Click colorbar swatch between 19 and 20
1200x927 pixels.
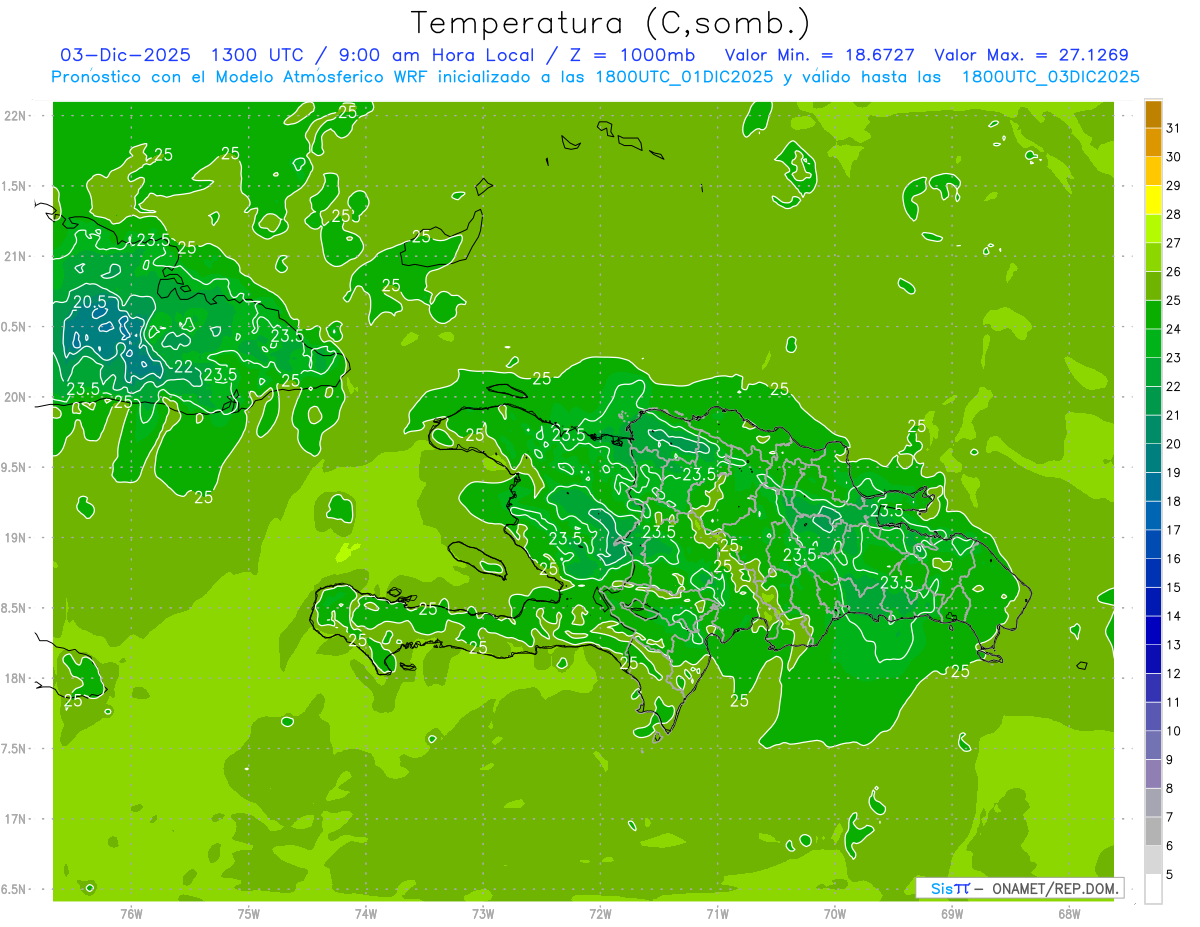click(x=1153, y=458)
